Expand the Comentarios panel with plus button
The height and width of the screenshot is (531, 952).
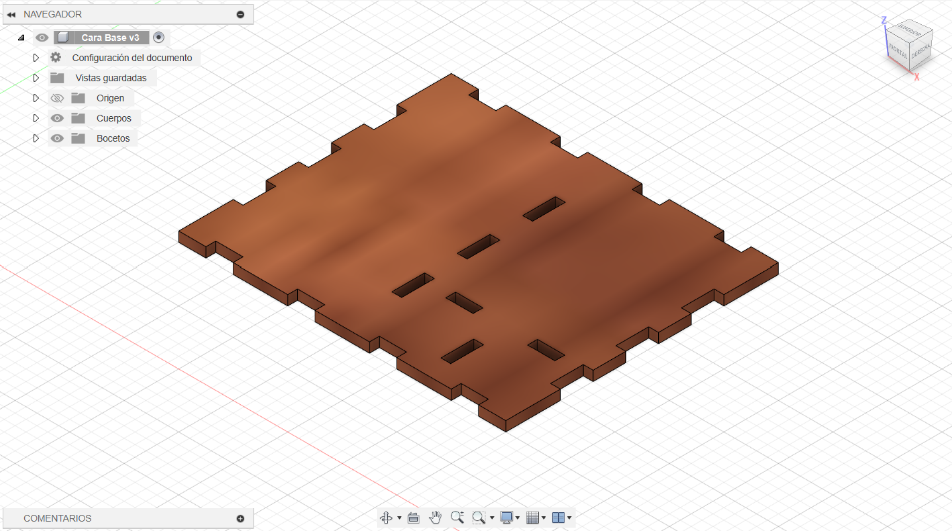(x=240, y=518)
